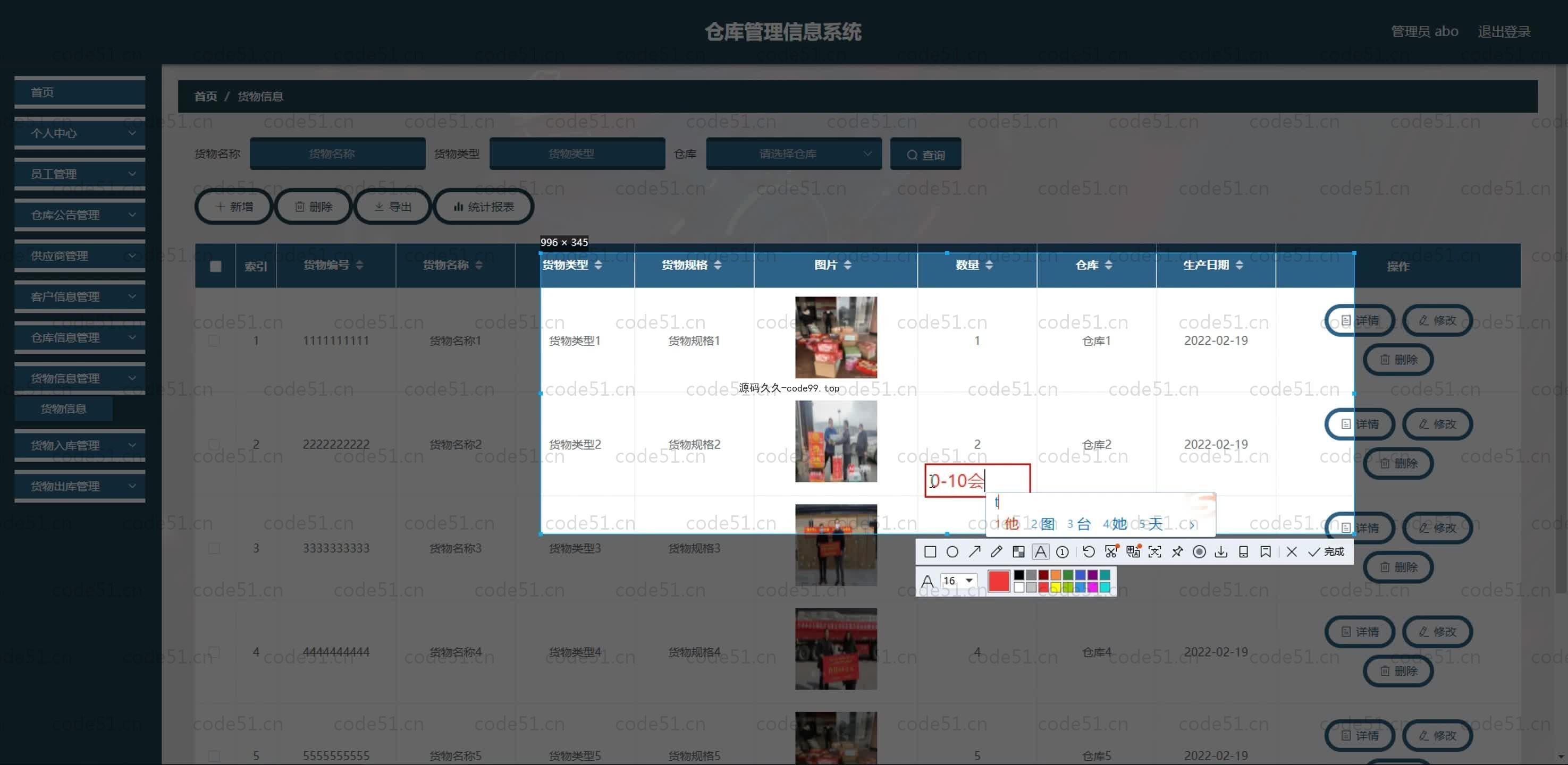Check the row 2222222222 checkbox
Image resolution: width=1568 pixels, height=765 pixels.
point(214,444)
